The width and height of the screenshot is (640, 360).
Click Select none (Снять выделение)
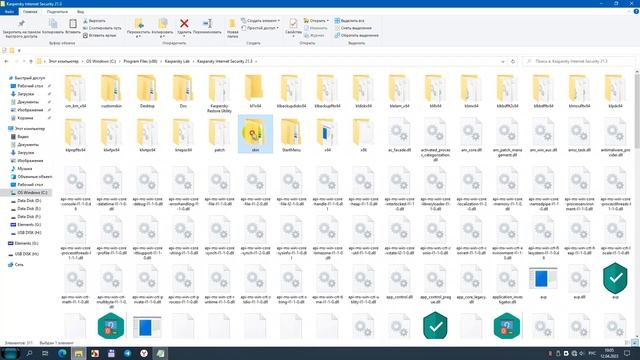353,28
